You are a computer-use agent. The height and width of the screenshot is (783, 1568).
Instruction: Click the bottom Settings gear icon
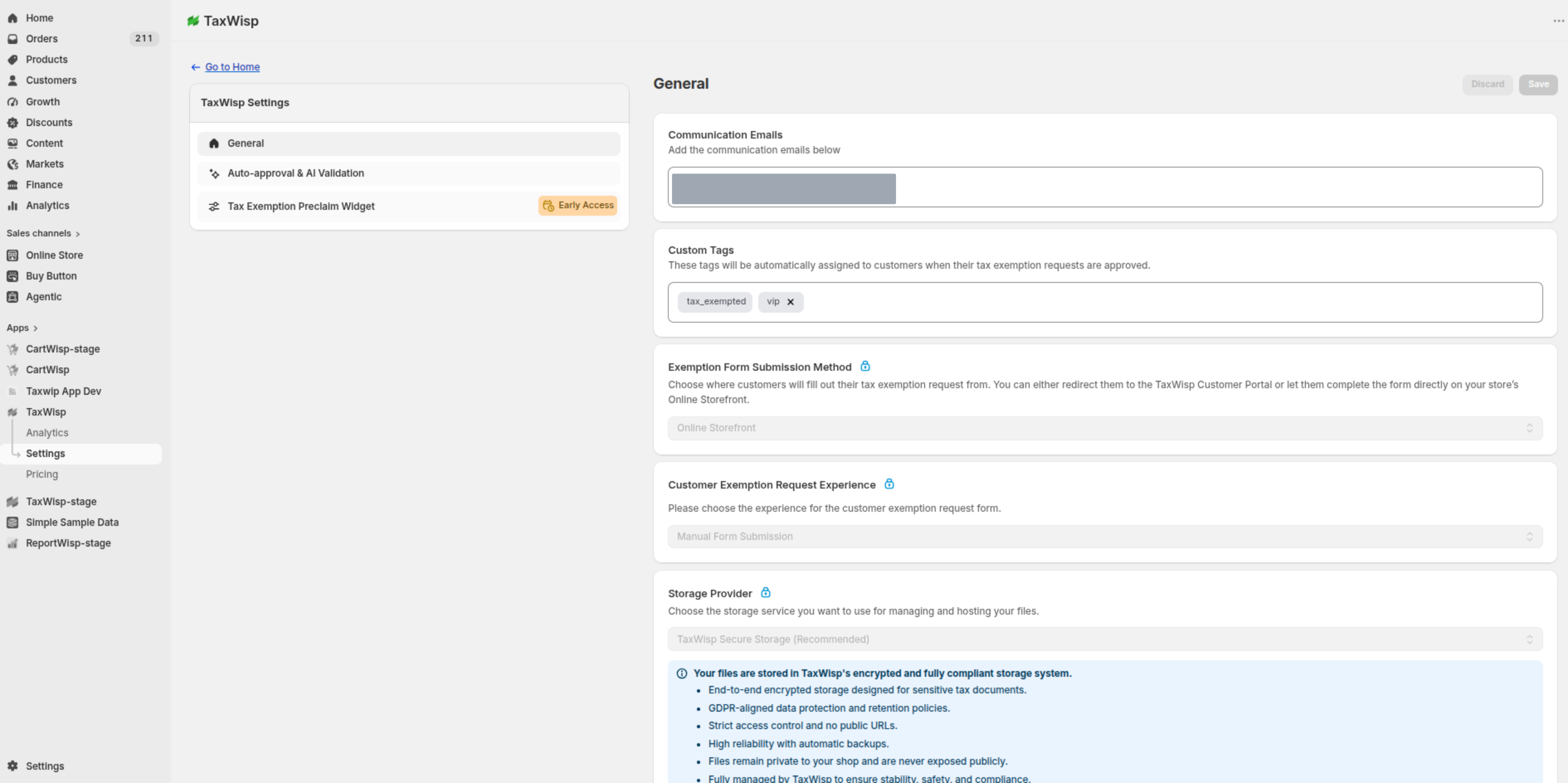12,766
